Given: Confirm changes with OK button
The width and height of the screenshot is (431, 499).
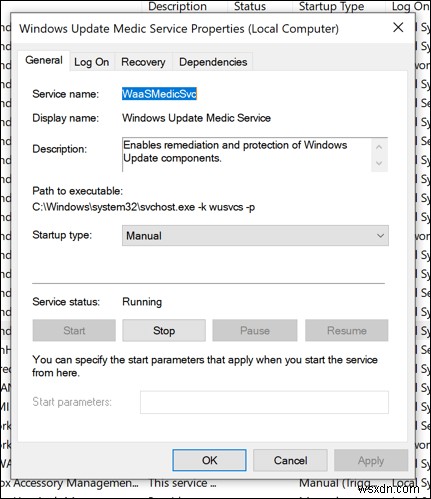Looking at the screenshot, I should (x=209, y=460).
